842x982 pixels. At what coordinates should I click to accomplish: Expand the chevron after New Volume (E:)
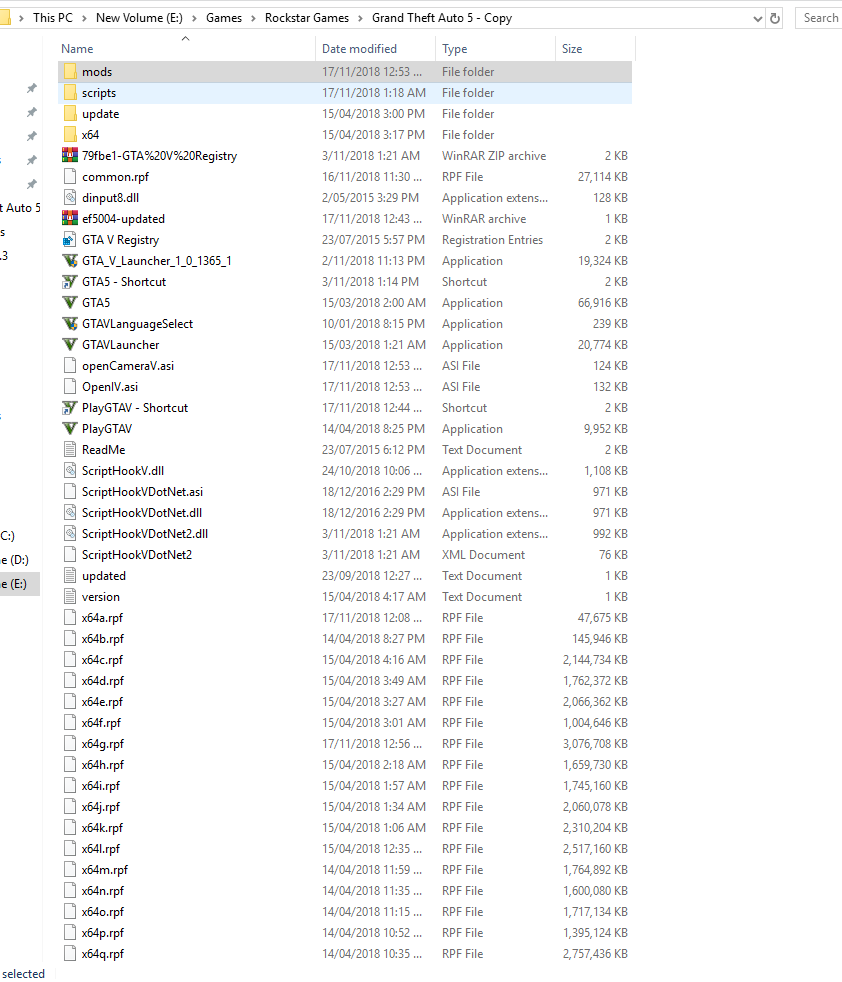(194, 18)
